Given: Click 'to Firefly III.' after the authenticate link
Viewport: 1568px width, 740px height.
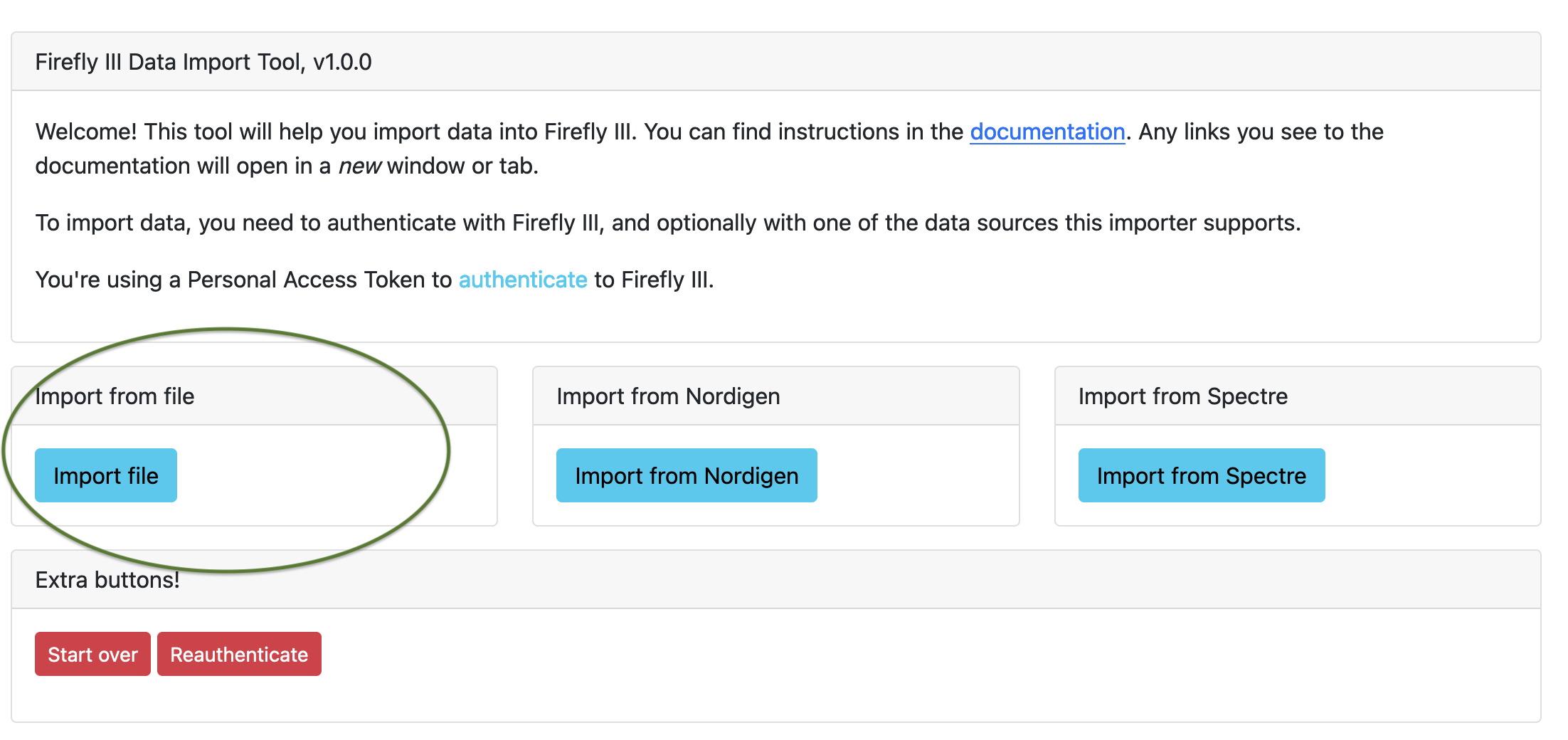Looking at the screenshot, I should coord(653,280).
